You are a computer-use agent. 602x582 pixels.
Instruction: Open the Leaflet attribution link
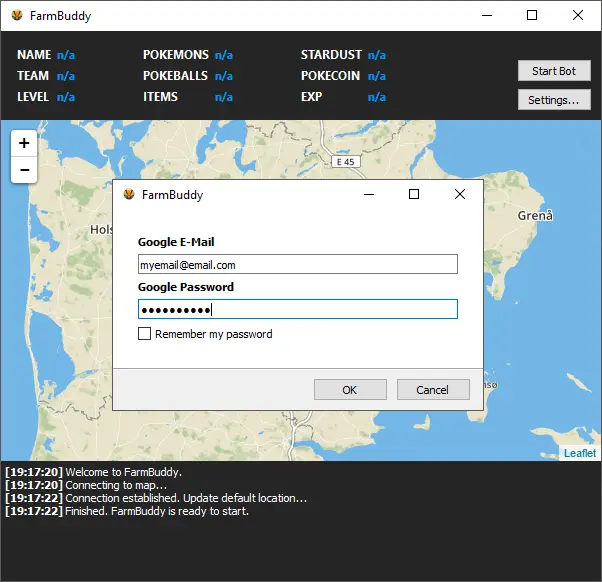[x=579, y=453]
